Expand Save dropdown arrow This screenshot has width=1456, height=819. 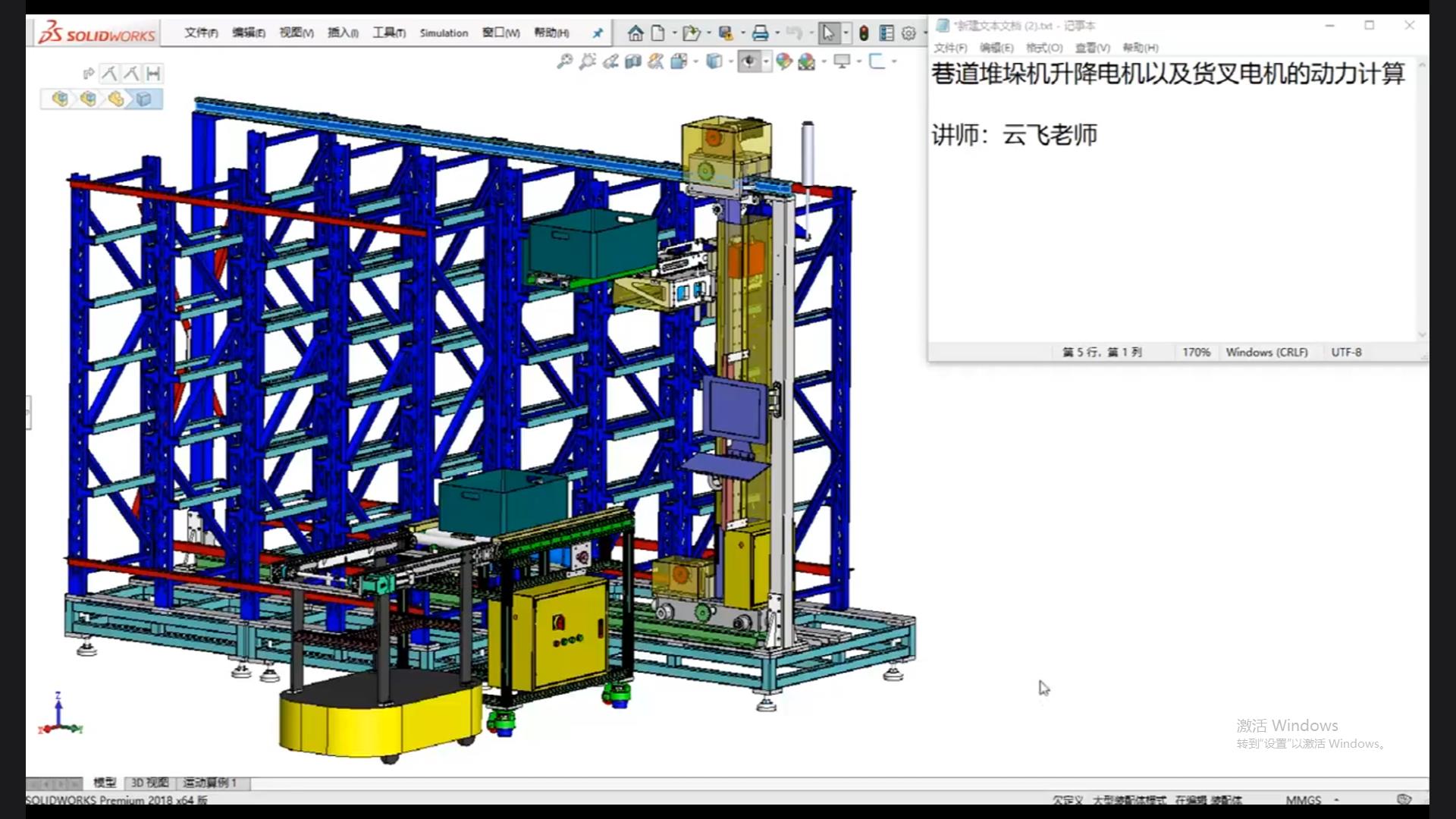(x=742, y=33)
